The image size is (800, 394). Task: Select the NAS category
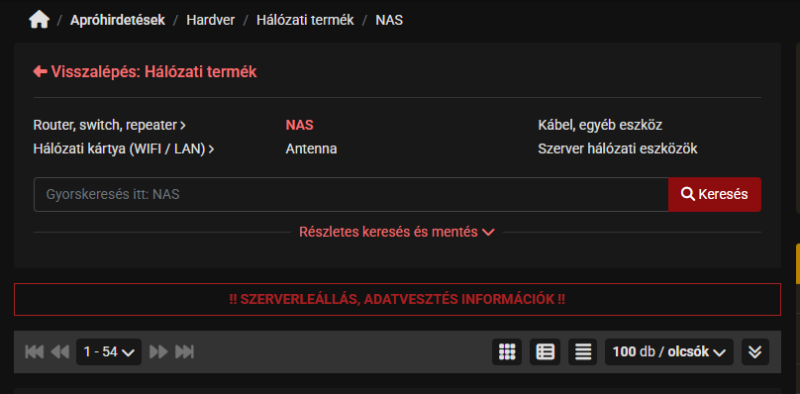click(299, 125)
